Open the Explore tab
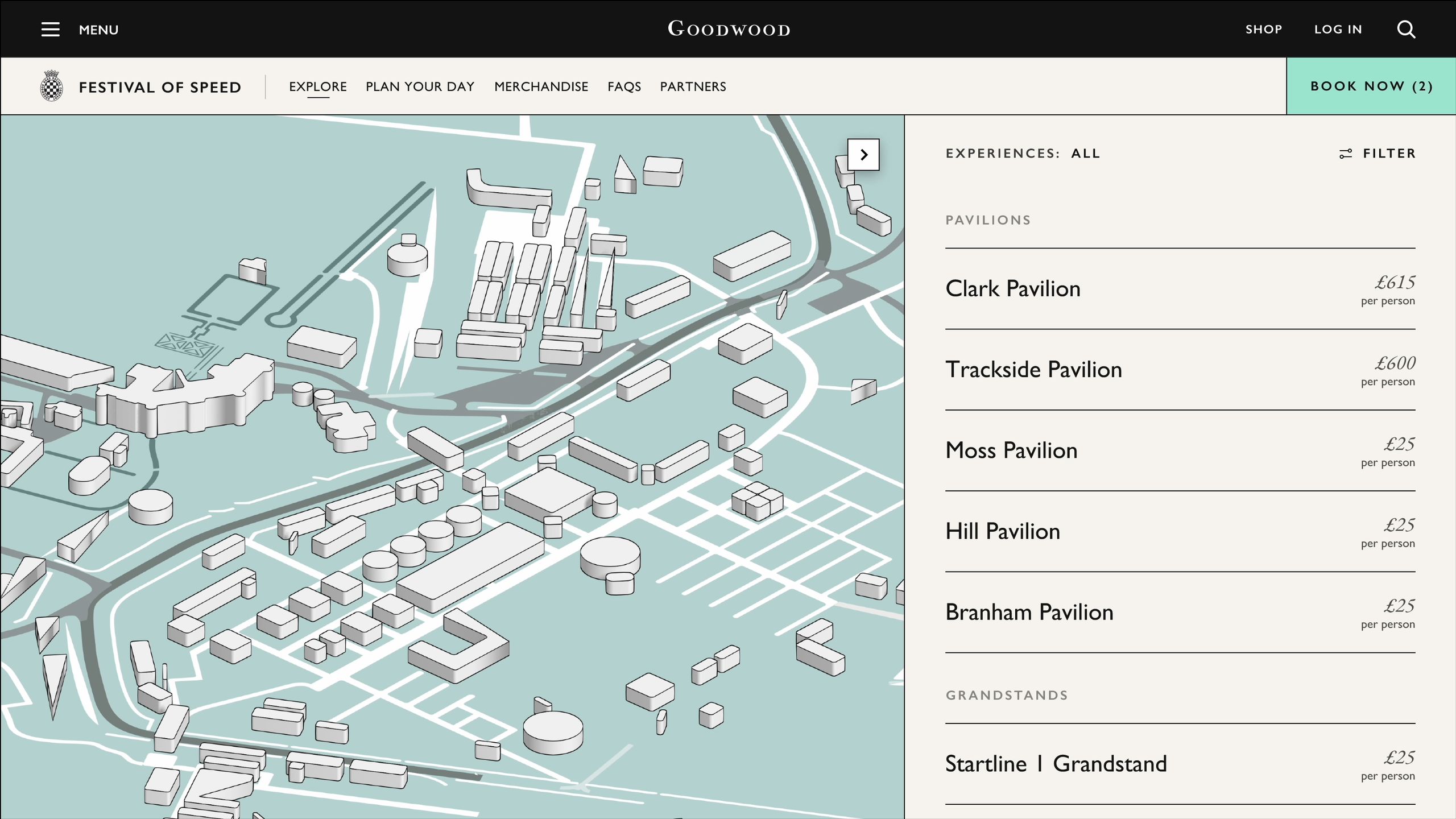 pos(318,86)
